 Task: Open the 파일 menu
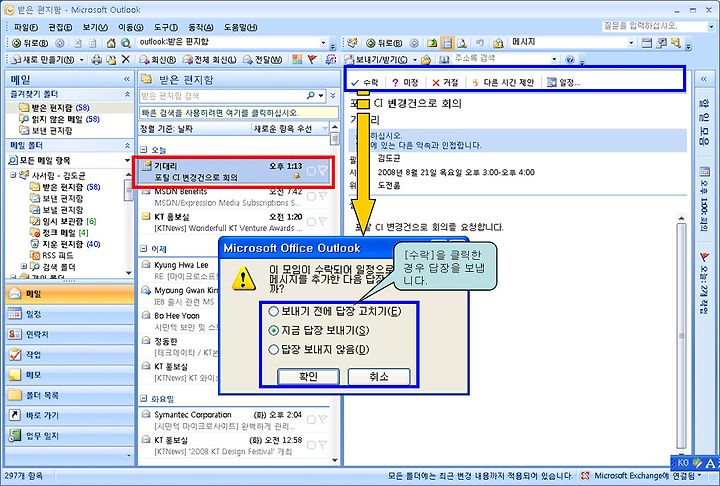coord(26,27)
